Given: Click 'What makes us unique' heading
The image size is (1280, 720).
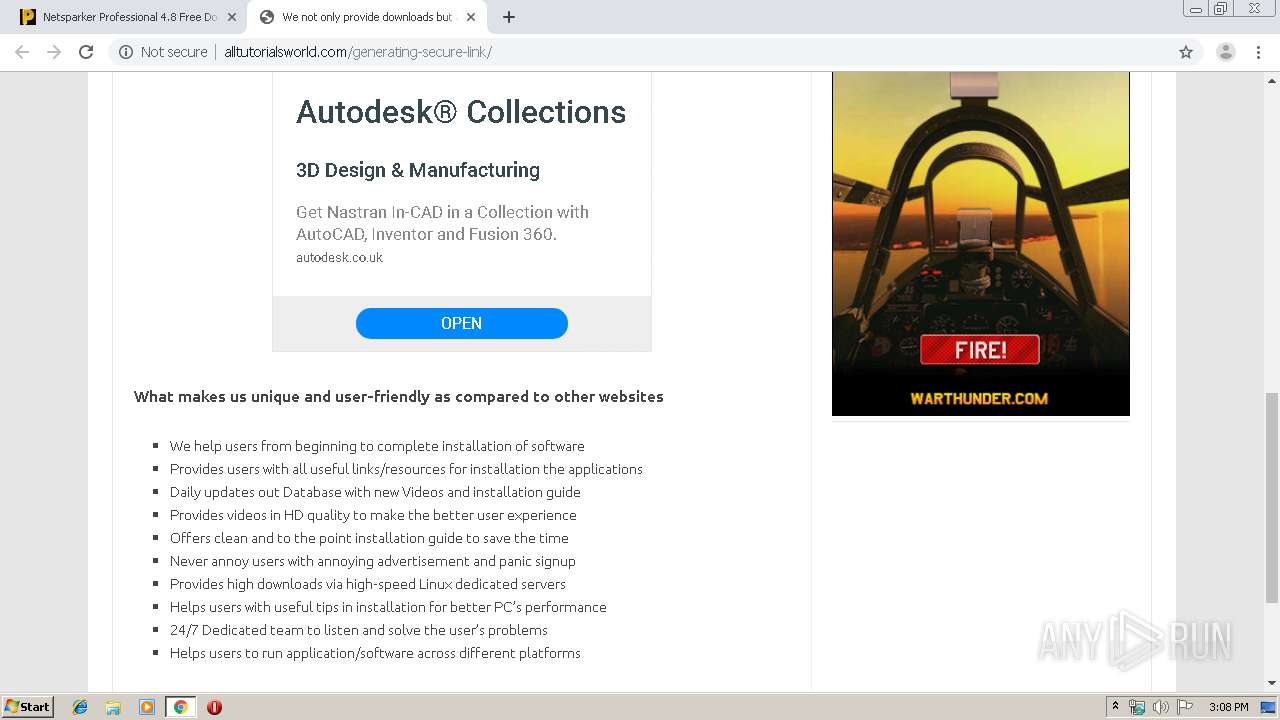Looking at the screenshot, I should click(x=399, y=396).
